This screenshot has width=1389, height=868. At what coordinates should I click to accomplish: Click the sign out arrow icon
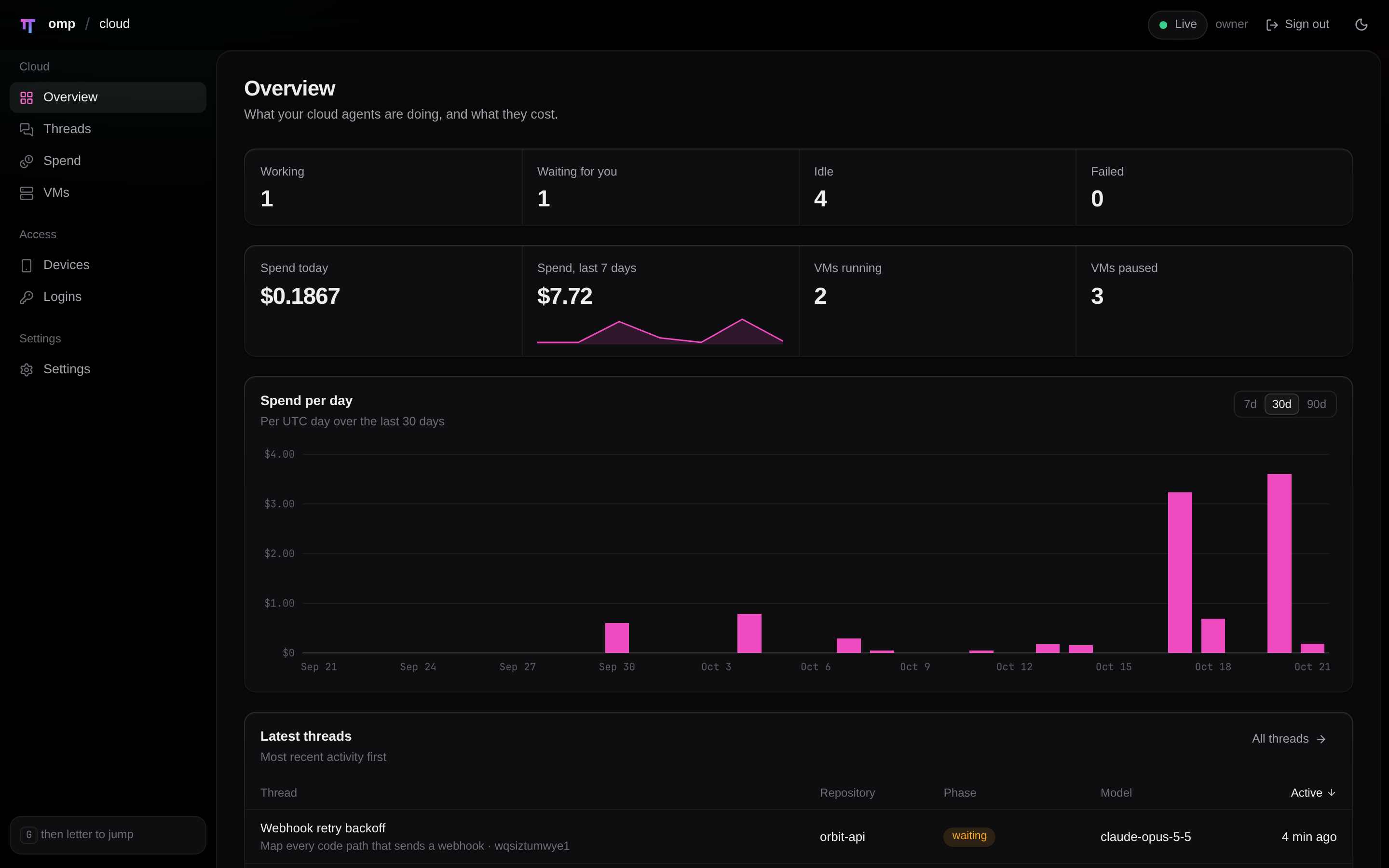point(1272,25)
